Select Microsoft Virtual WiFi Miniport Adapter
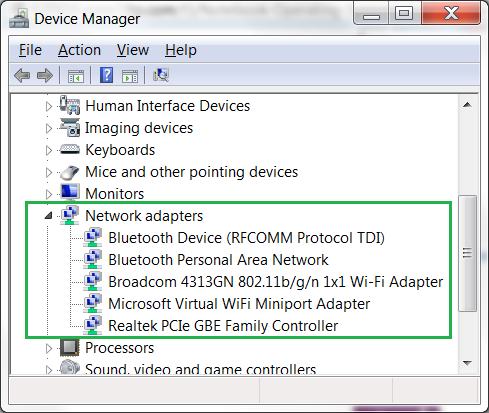Screen dimensions: 489x413 point(239,304)
